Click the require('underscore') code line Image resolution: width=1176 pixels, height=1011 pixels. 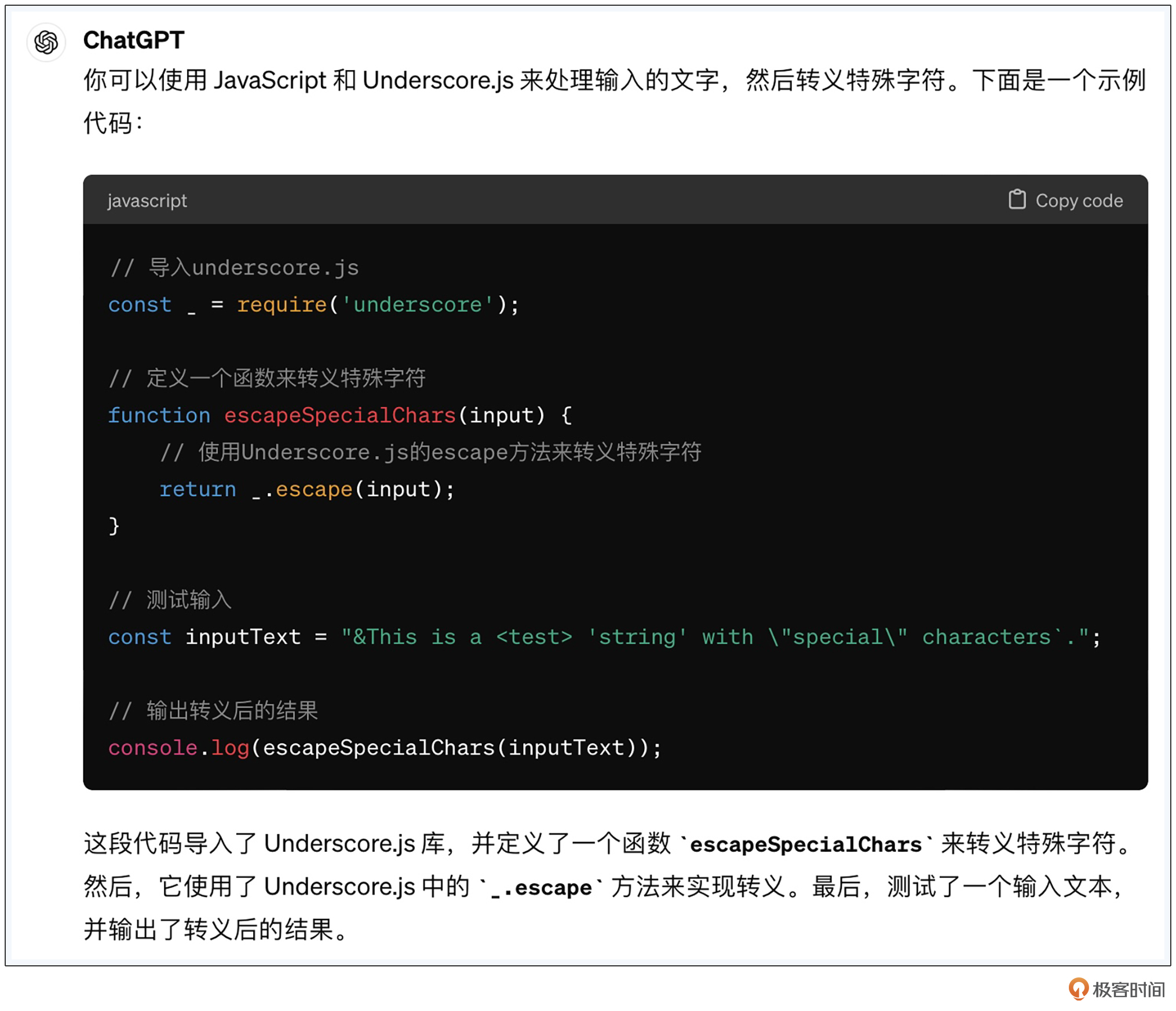[x=313, y=305]
